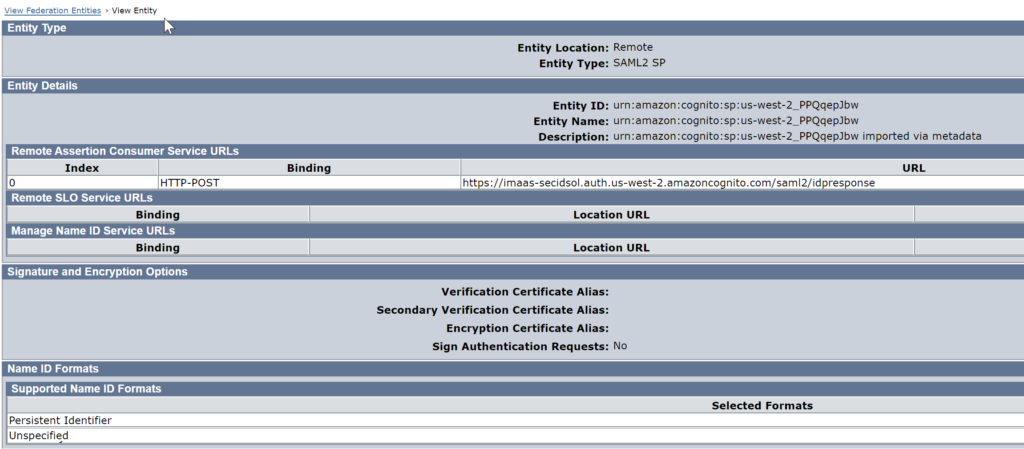Click the Secondary Verification Certificate Alias label
The image size is (1024, 449).
pyautogui.click(x=492, y=309)
